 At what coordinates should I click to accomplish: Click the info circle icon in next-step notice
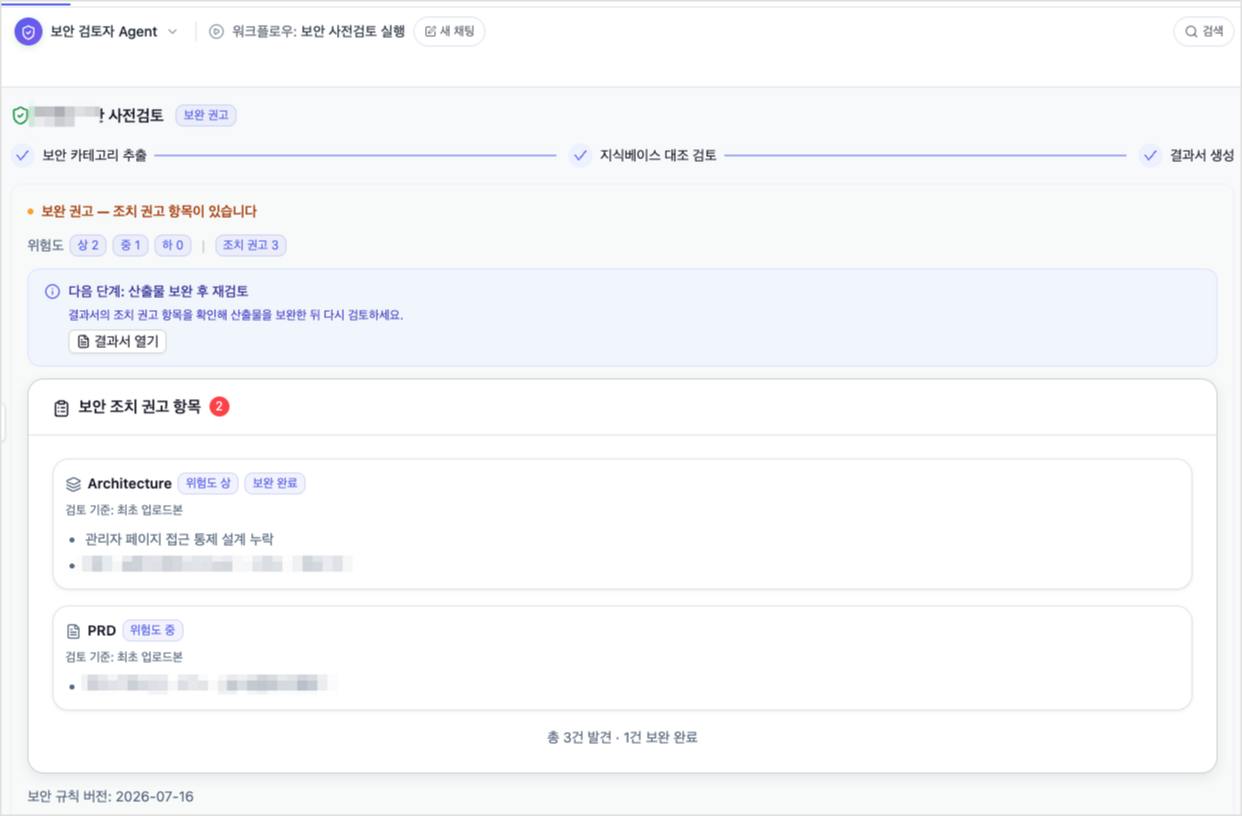coord(52,292)
